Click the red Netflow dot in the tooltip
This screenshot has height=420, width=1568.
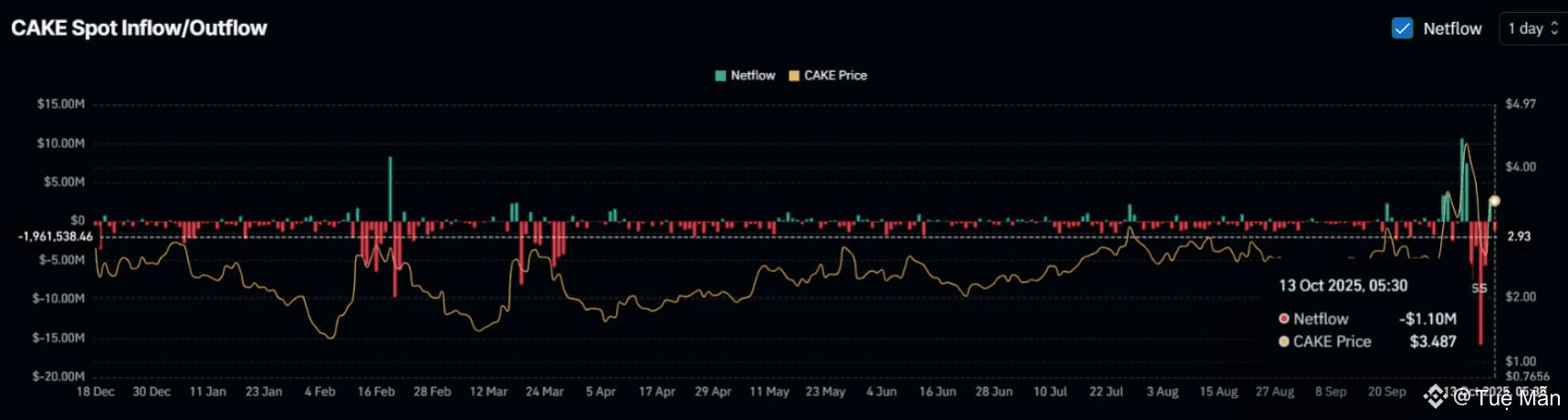(x=1283, y=319)
